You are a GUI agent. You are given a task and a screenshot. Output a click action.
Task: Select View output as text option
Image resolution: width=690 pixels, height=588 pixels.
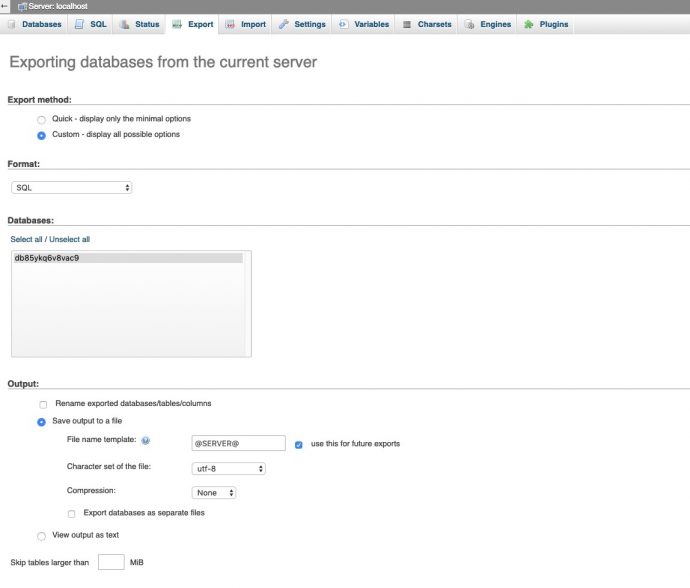tap(41, 536)
